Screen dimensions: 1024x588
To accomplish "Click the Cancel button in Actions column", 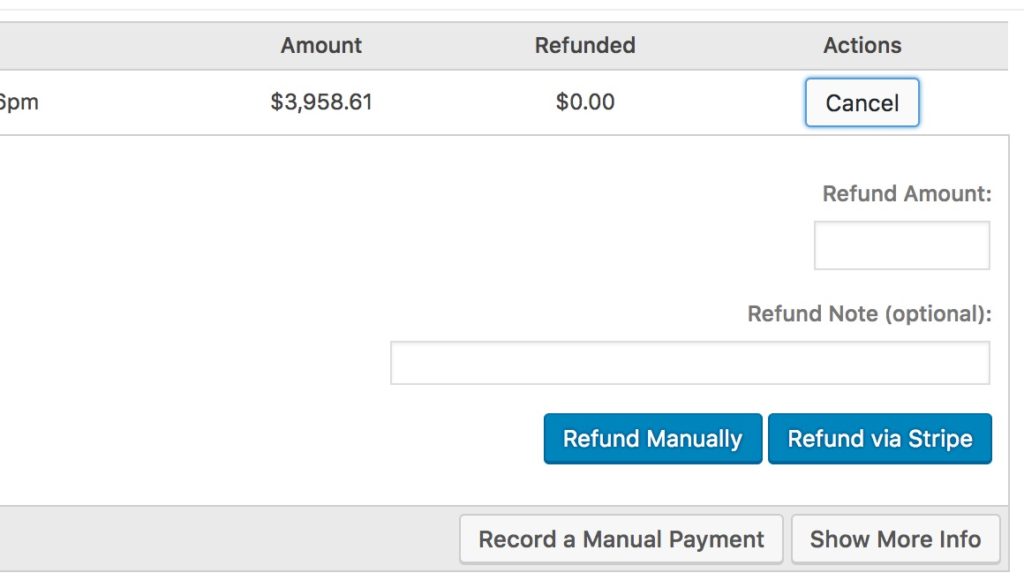I will coord(861,103).
